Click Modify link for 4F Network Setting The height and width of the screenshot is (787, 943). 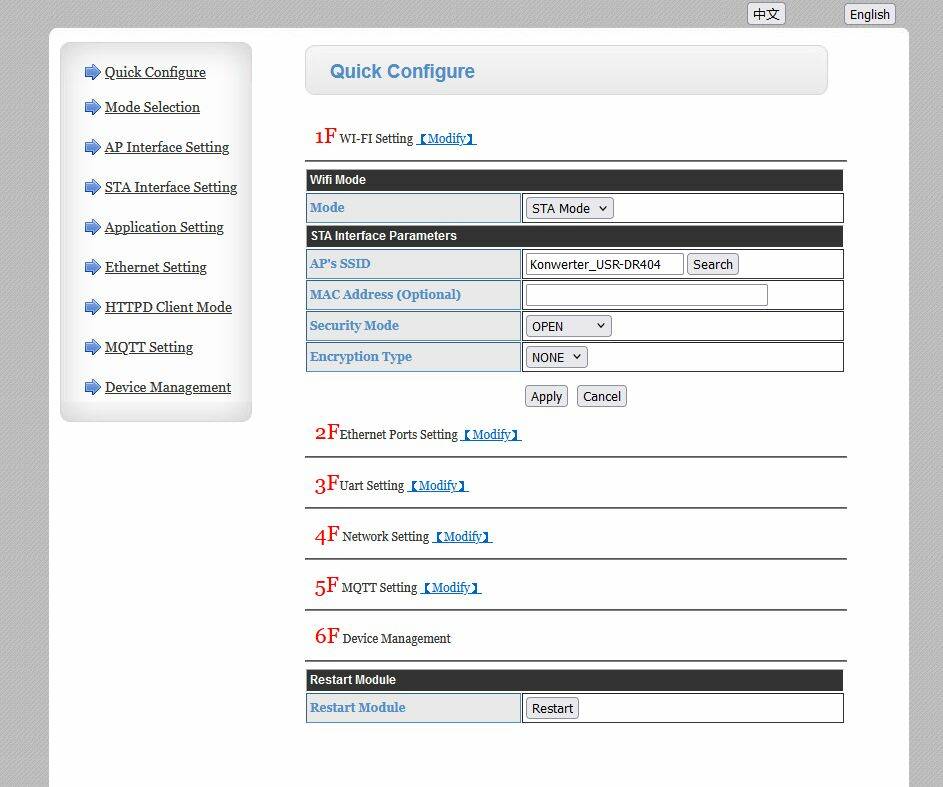pyautogui.click(x=462, y=537)
